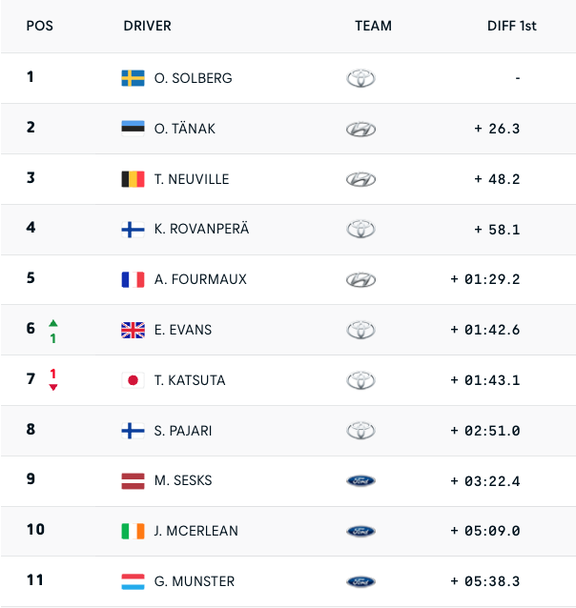Click the DIFF 1st column header
Image resolution: width=576 pixels, height=608 pixels.
512,26
